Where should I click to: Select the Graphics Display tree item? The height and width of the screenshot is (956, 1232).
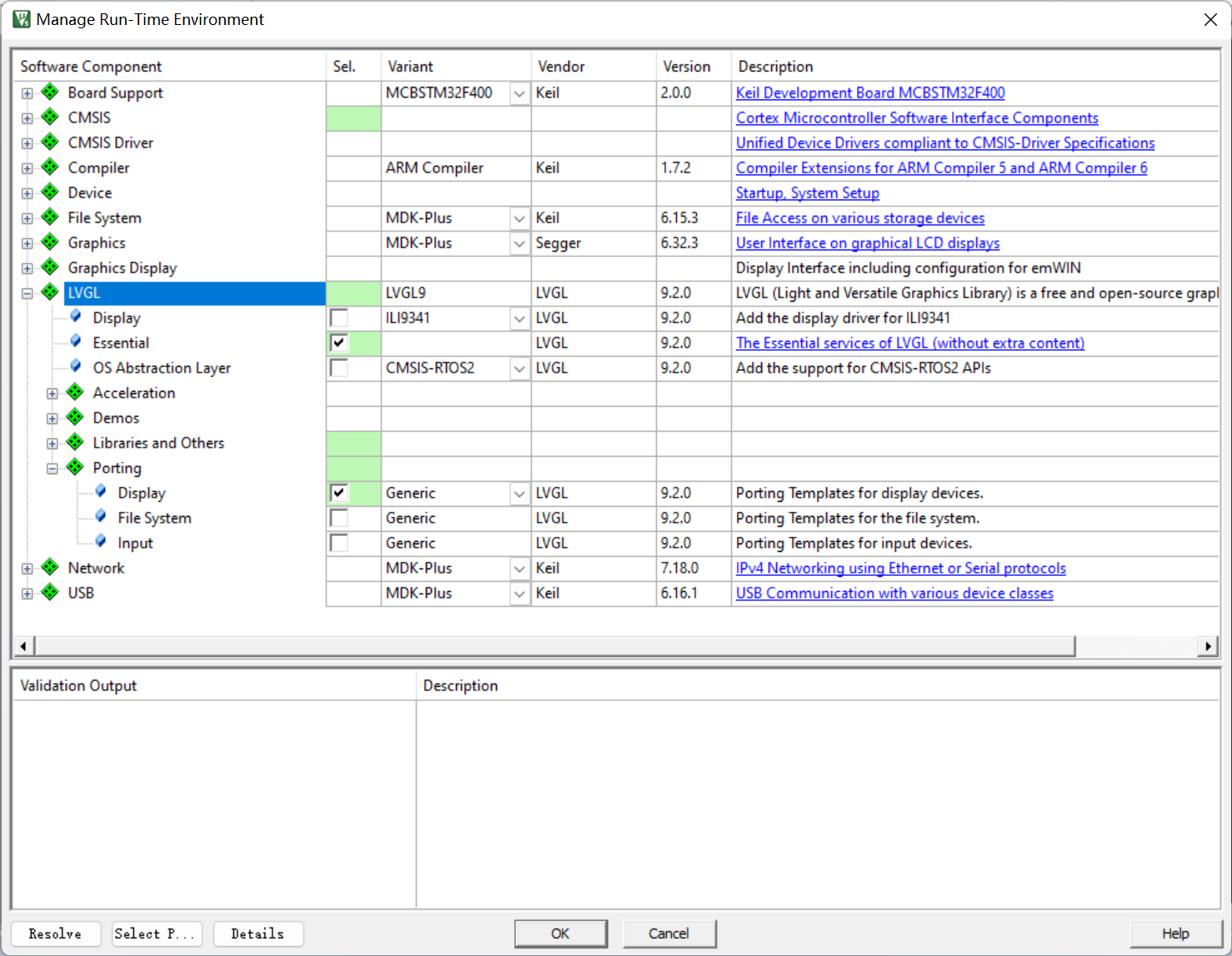pos(123,268)
